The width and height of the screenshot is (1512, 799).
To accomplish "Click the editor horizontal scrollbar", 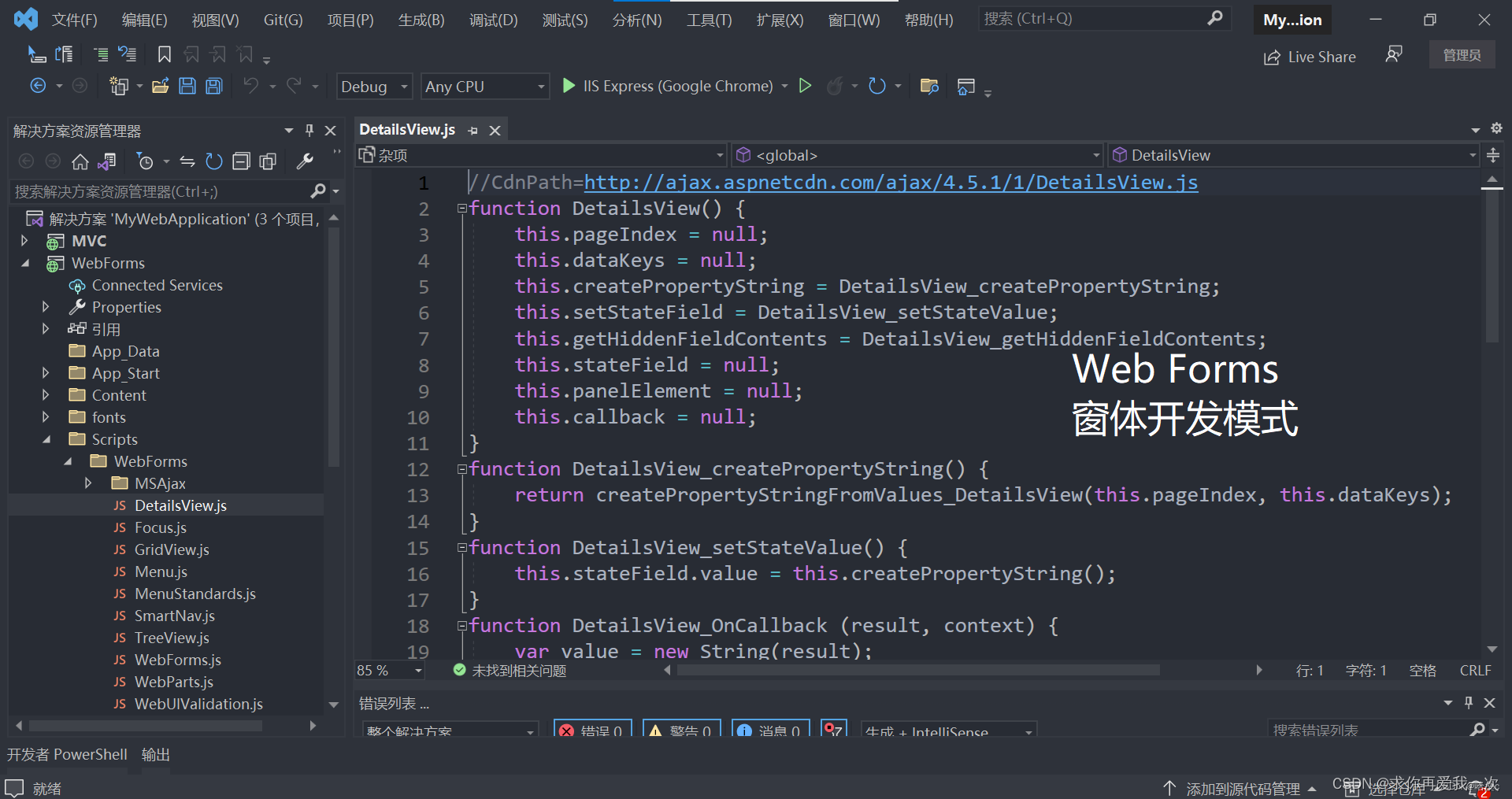I will coord(917,671).
